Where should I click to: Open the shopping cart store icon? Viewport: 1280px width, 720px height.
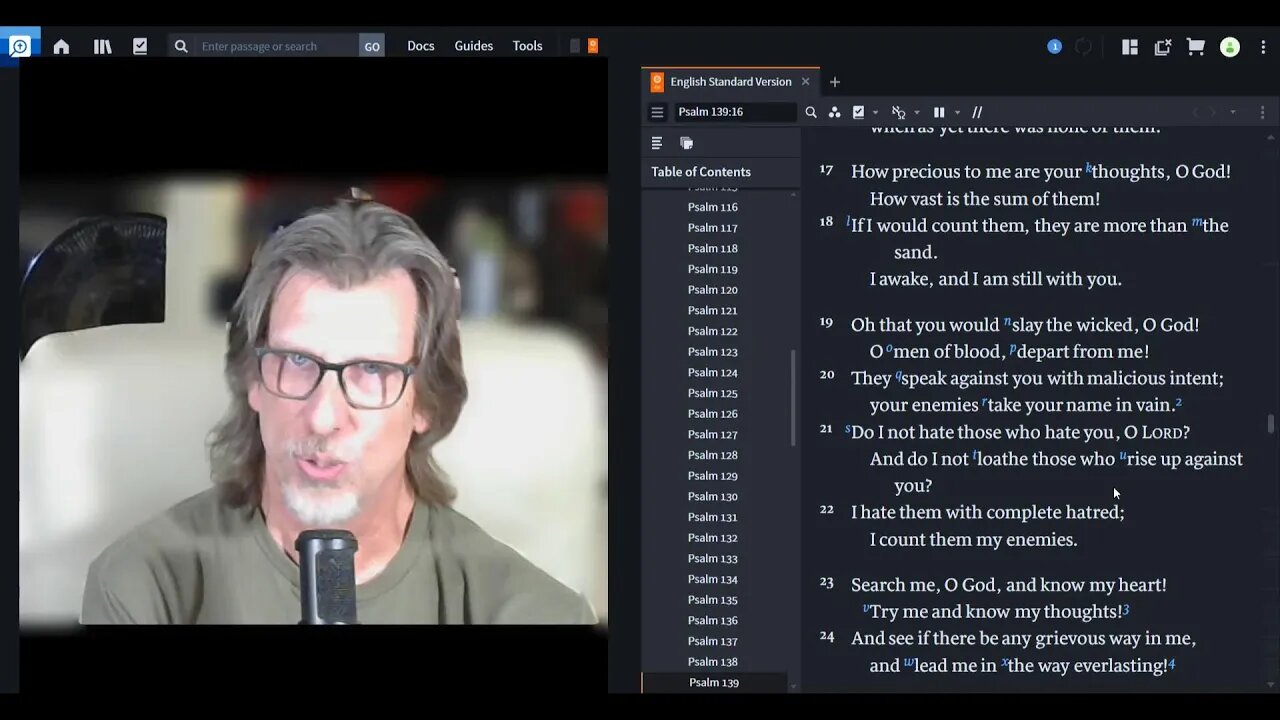(x=1195, y=46)
